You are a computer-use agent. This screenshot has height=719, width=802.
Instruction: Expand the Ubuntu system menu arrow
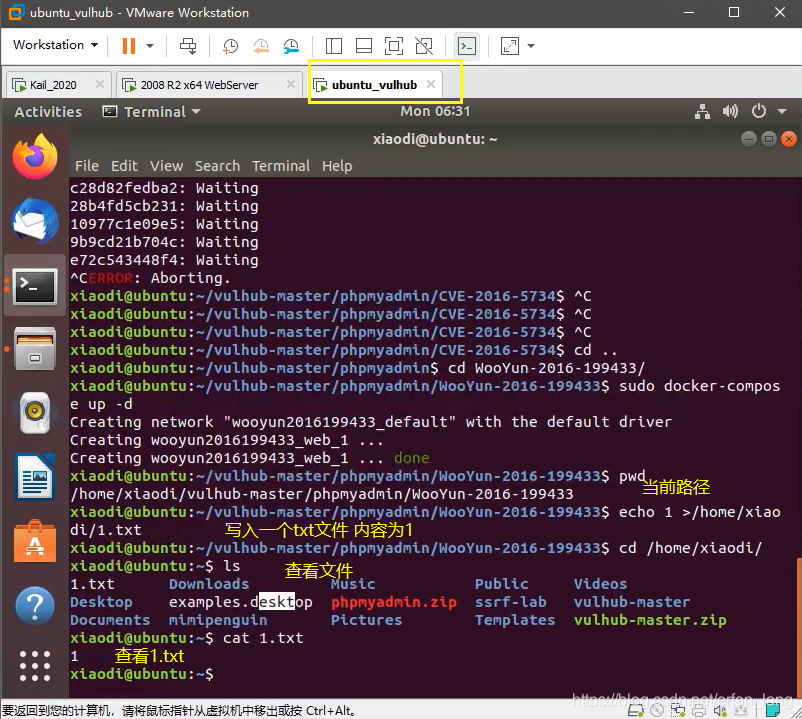782,111
